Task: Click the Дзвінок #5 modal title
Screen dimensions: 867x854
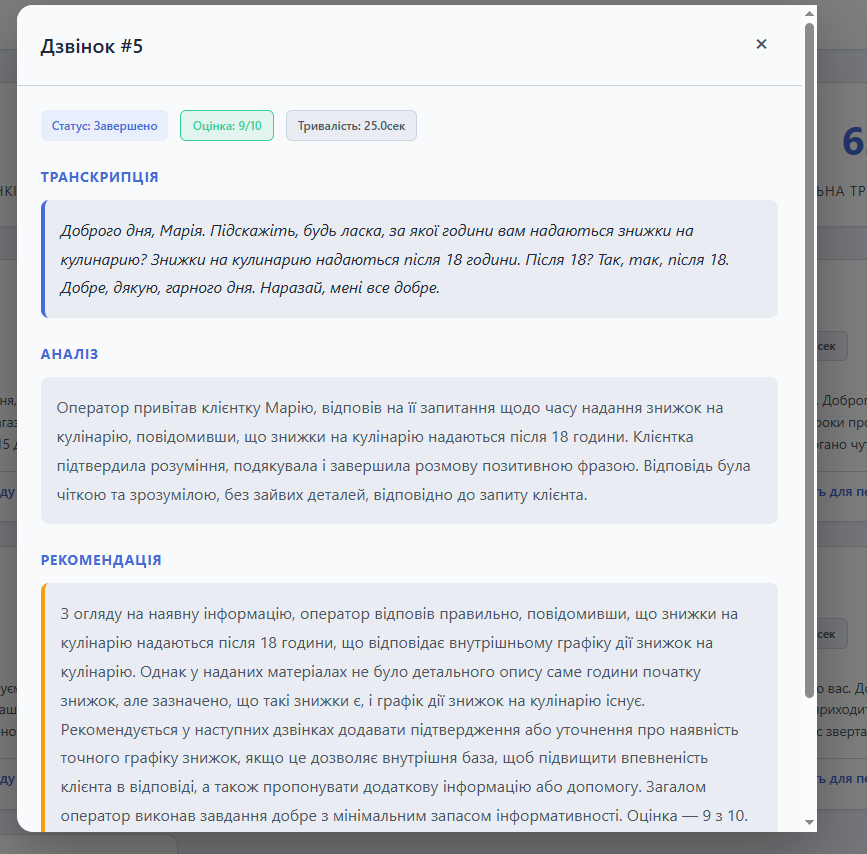Action: (x=92, y=44)
